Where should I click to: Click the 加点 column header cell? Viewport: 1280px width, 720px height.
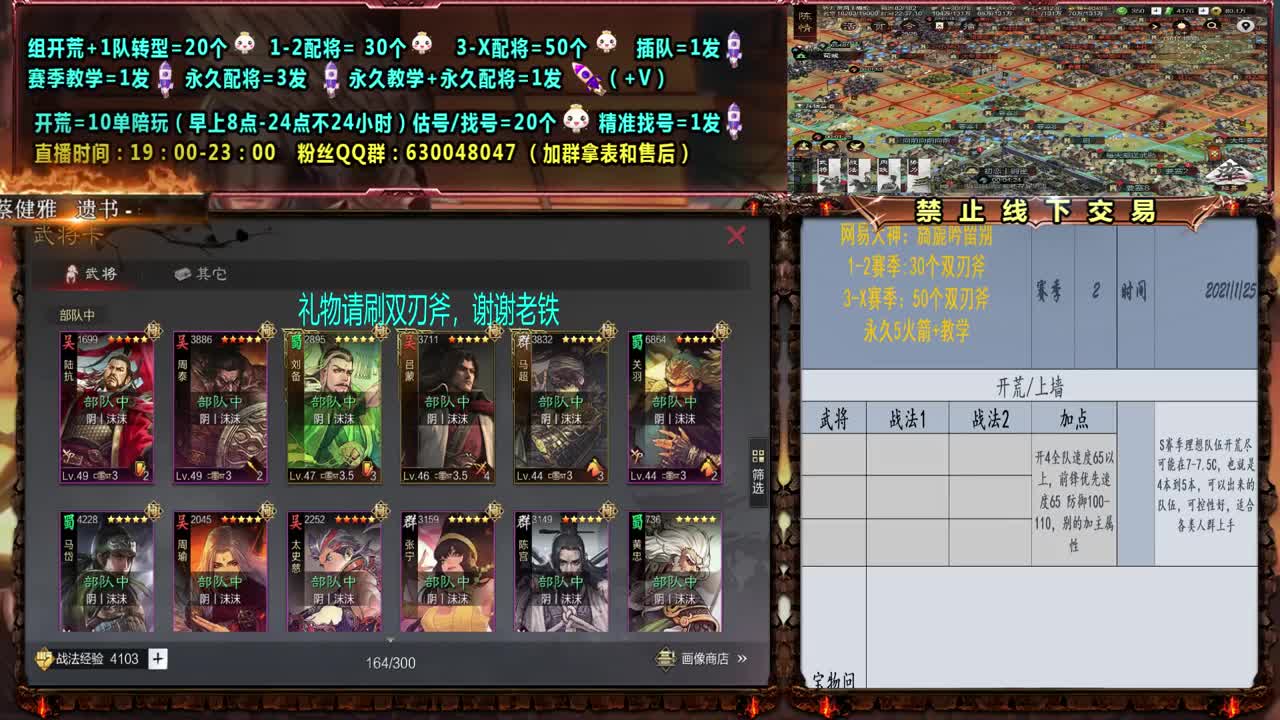click(1074, 418)
